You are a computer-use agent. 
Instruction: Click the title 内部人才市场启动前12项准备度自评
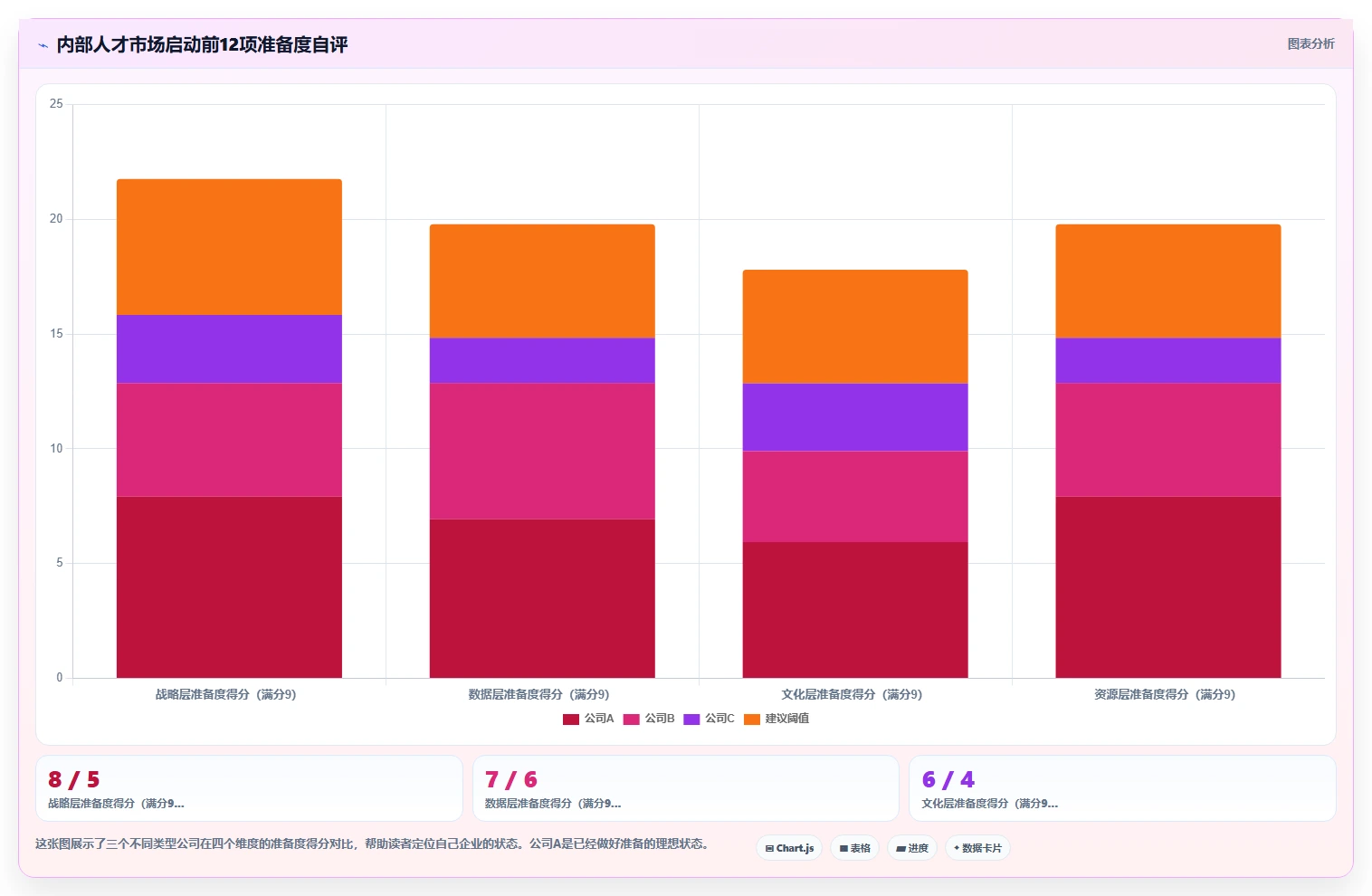point(202,44)
